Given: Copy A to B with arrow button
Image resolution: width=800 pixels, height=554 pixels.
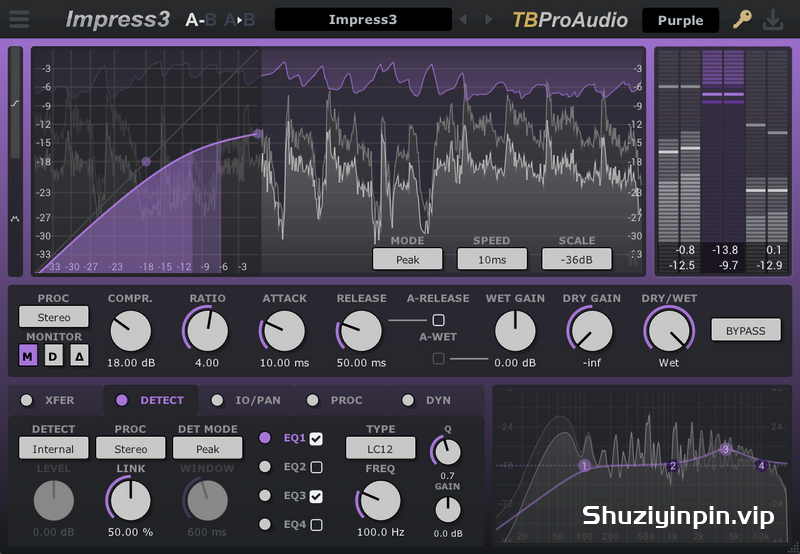Looking at the screenshot, I should (239, 20).
